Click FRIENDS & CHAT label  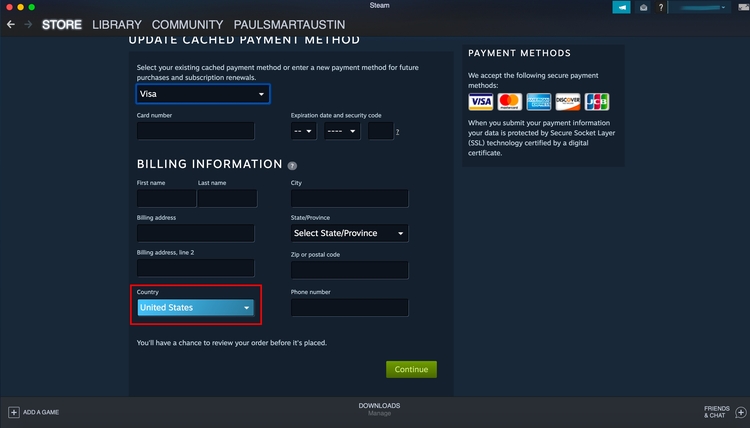[x=717, y=412]
